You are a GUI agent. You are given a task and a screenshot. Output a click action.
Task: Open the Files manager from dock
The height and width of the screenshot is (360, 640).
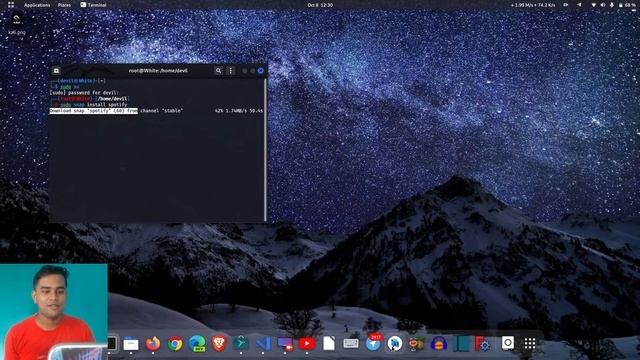131,344
